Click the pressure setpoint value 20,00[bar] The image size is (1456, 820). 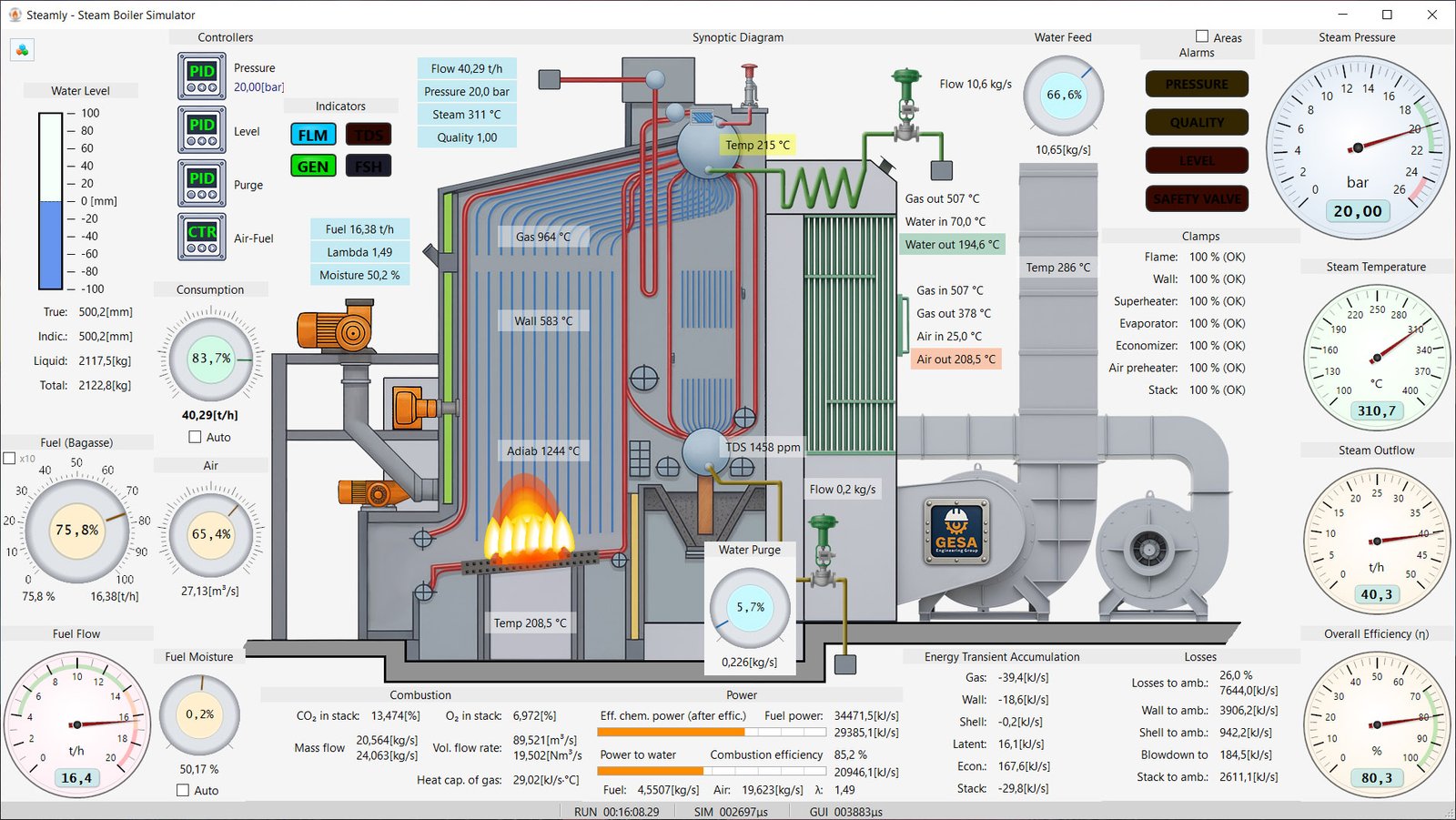coord(258,87)
